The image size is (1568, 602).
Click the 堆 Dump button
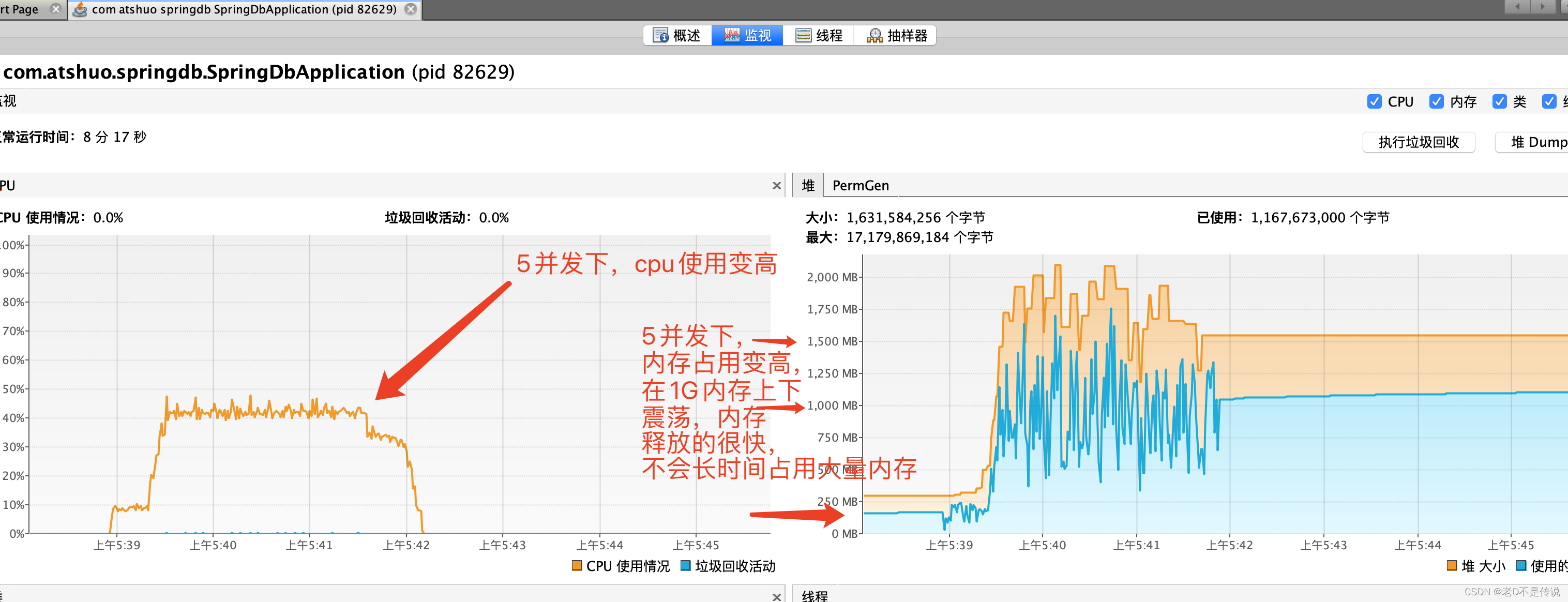[1534, 142]
